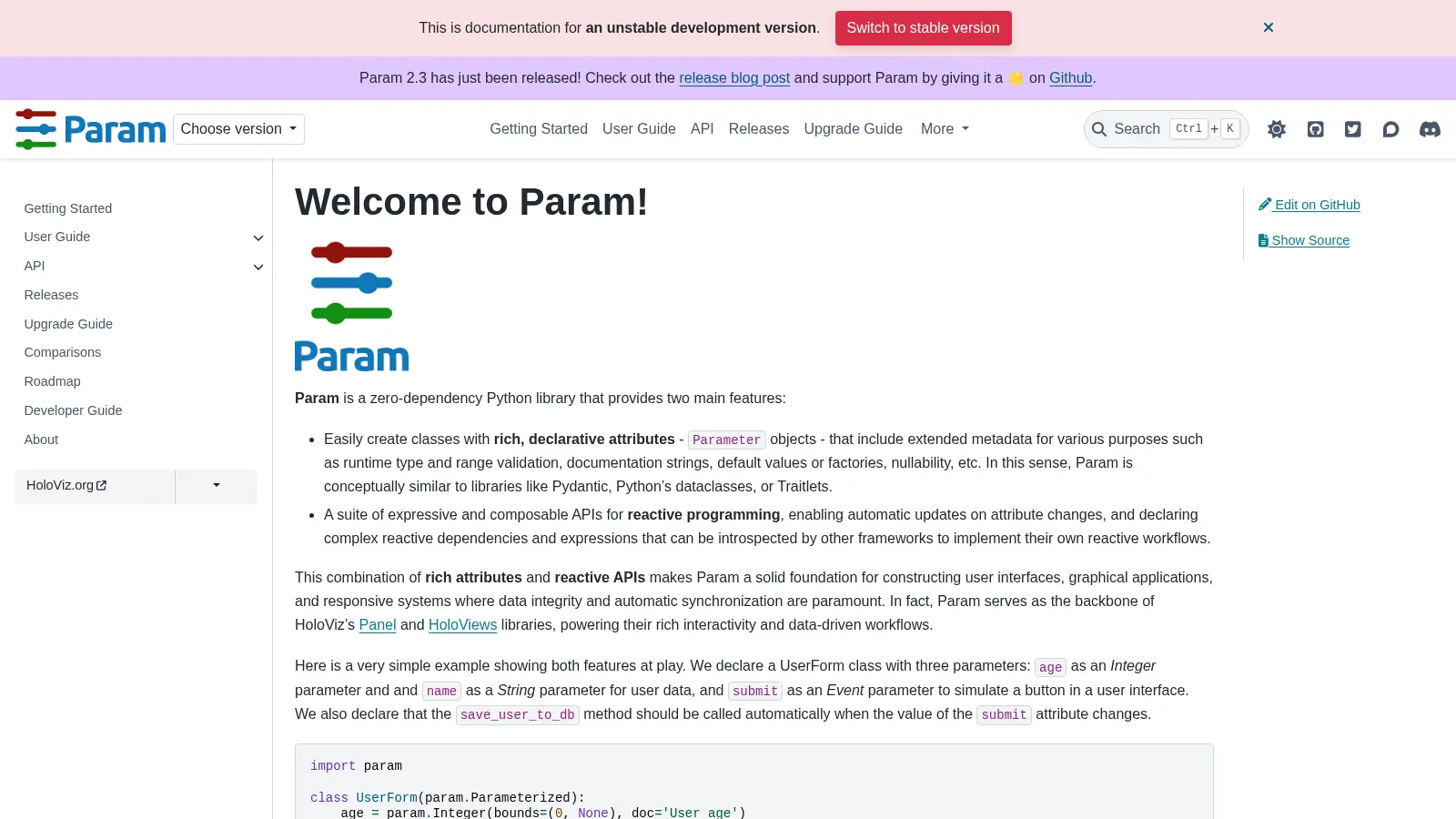Toggle the light/dark theme icon

tap(1277, 129)
